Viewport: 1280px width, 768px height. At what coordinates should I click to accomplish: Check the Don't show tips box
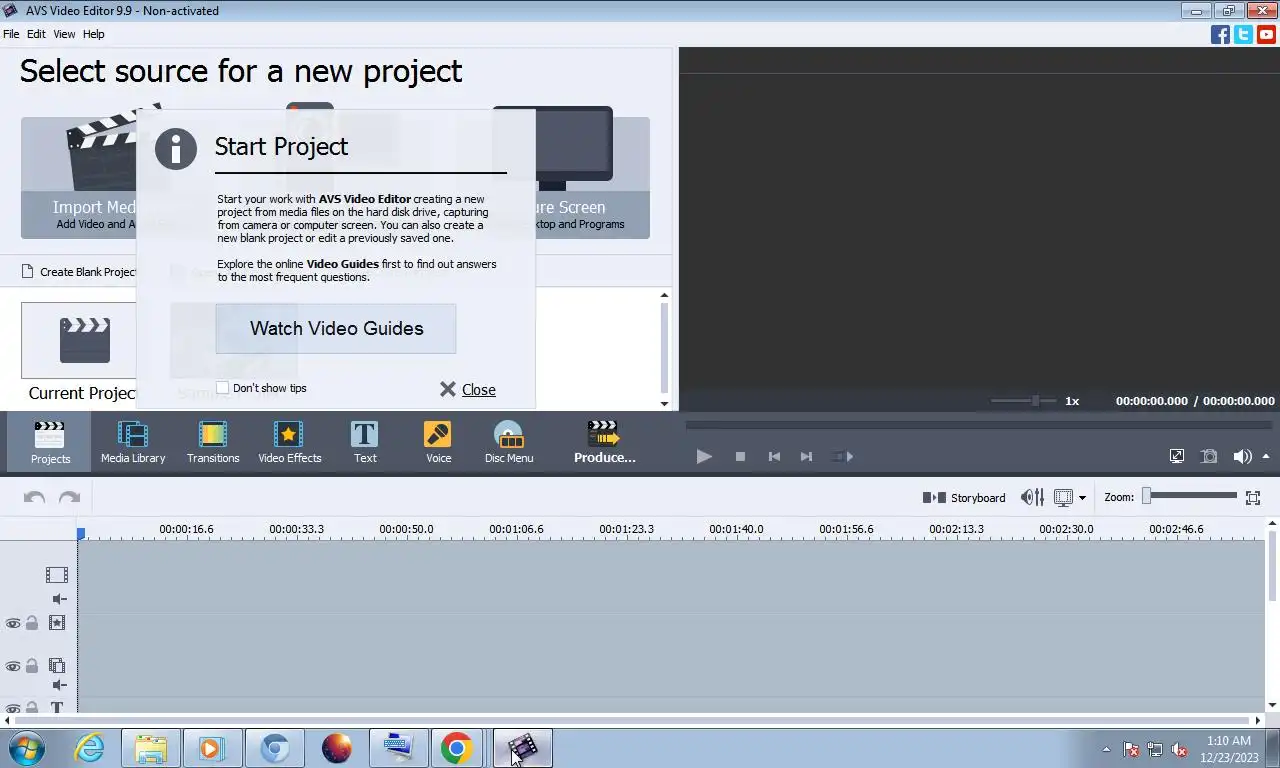(x=222, y=388)
